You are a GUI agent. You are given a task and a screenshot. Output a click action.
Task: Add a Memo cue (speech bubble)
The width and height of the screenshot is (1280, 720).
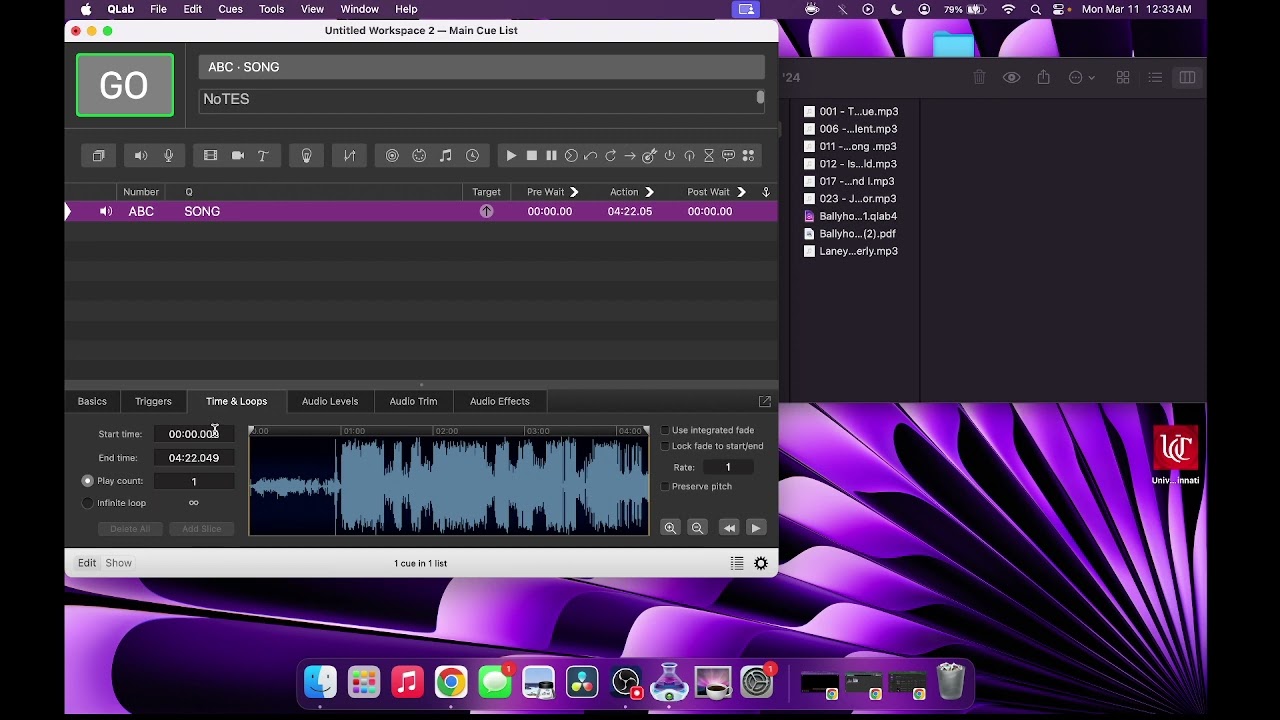point(728,156)
